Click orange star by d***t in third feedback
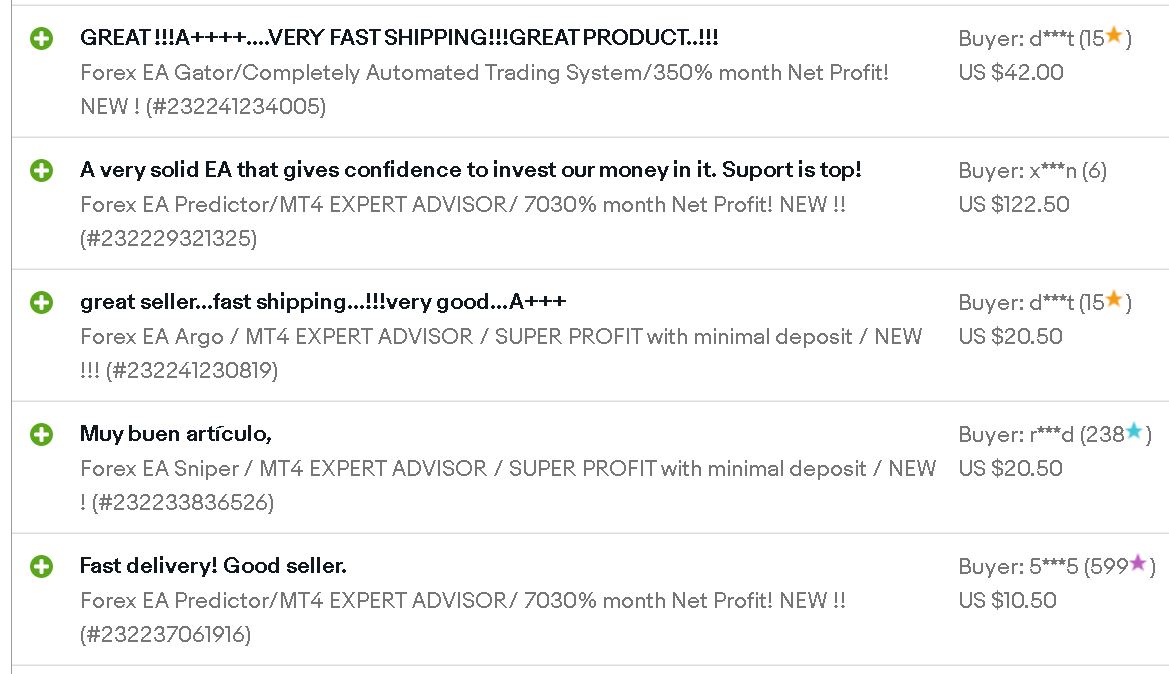The width and height of the screenshot is (1169, 674). coord(1114,299)
